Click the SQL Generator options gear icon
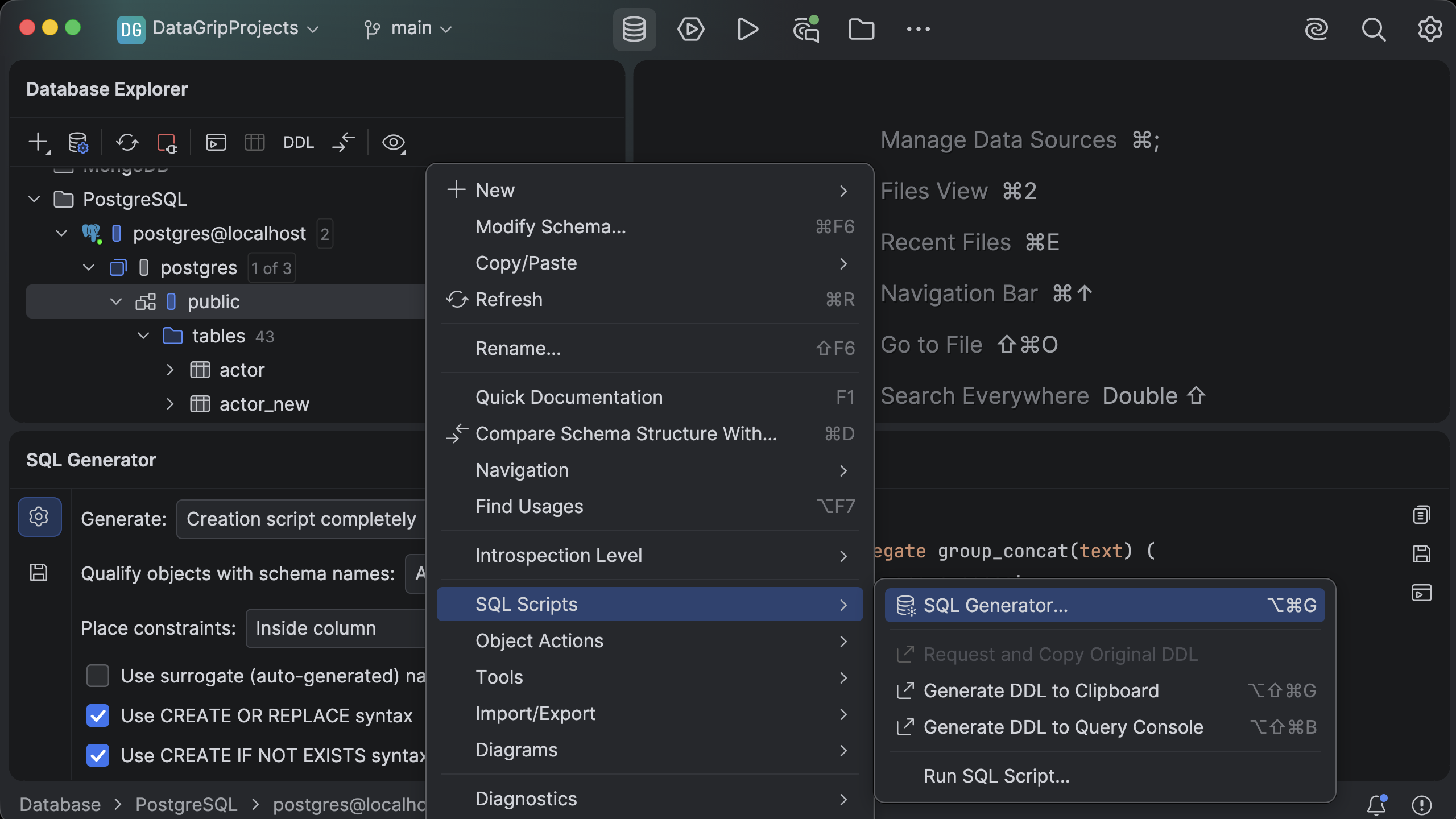Image resolution: width=1456 pixels, height=819 pixels. point(39,517)
